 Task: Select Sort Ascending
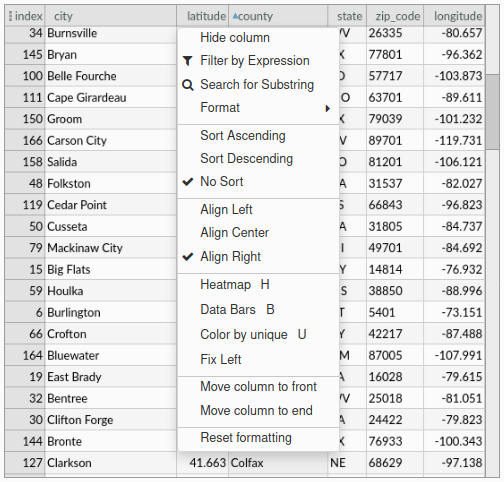pos(258,136)
